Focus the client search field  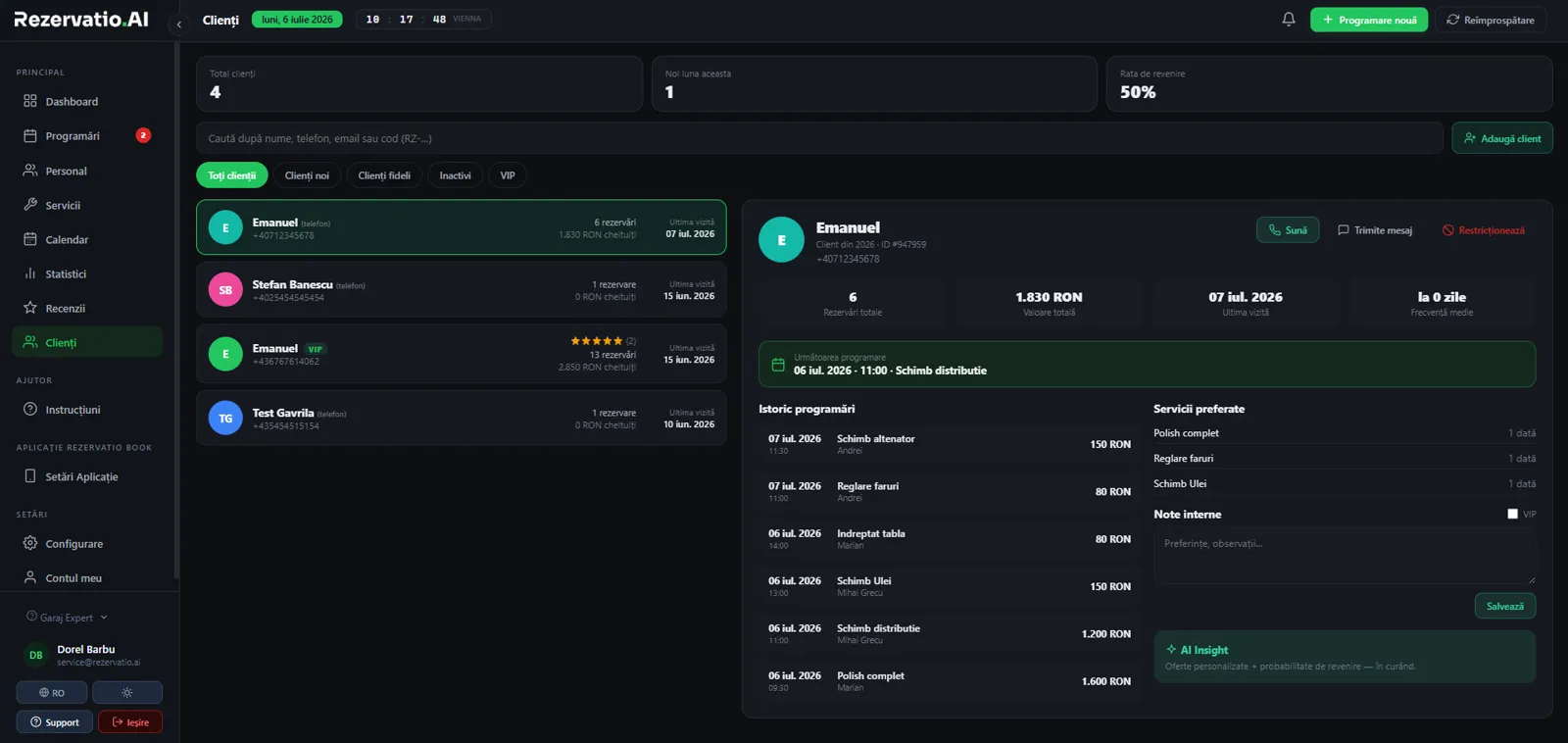(x=819, y=138)
